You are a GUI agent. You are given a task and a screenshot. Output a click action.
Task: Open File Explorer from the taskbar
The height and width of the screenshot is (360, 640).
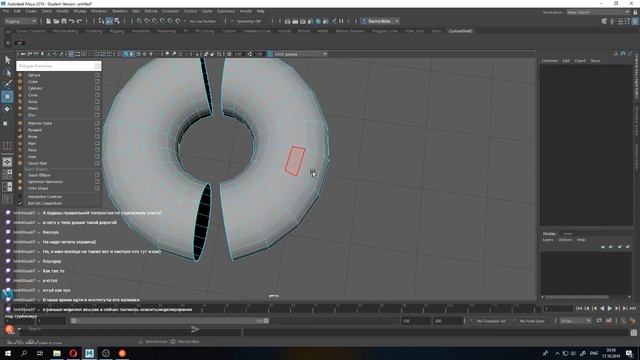point(57,353)
